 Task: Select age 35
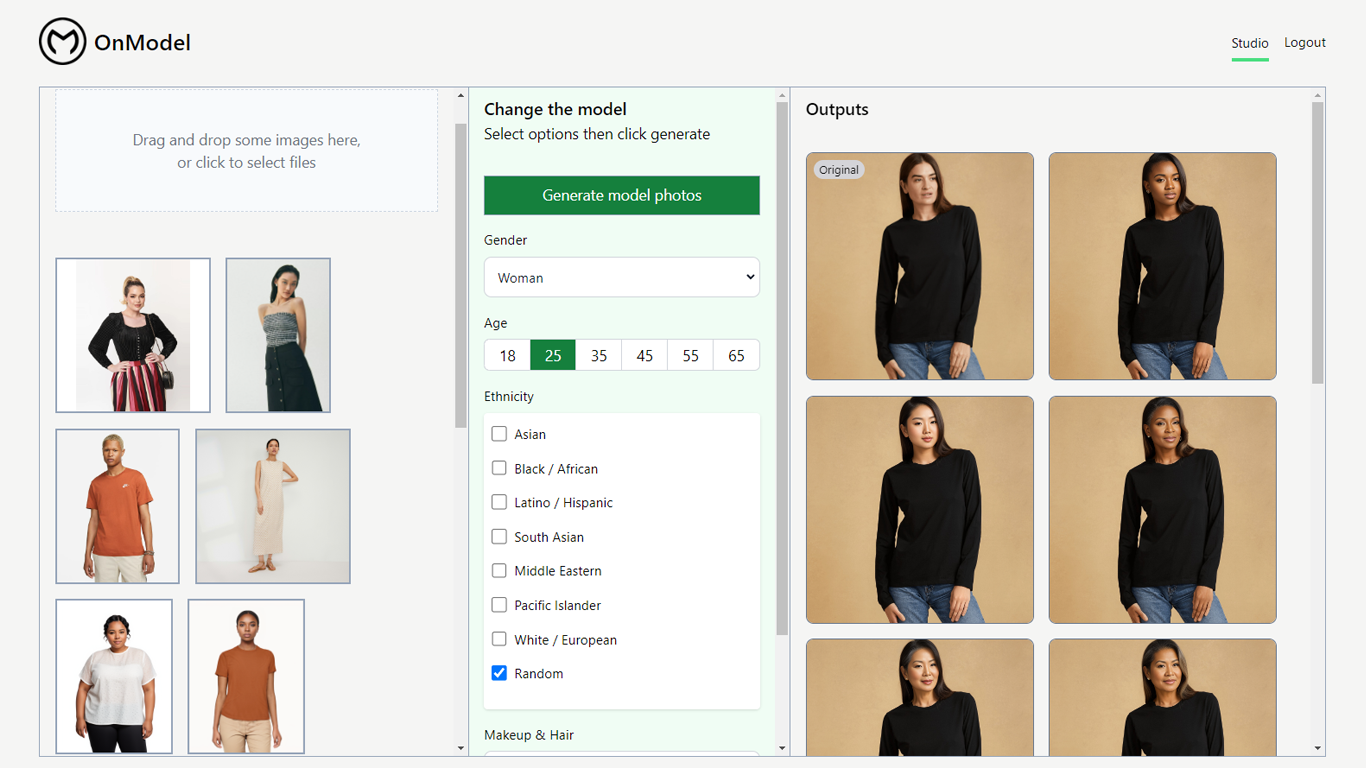[x=599, y=356]
